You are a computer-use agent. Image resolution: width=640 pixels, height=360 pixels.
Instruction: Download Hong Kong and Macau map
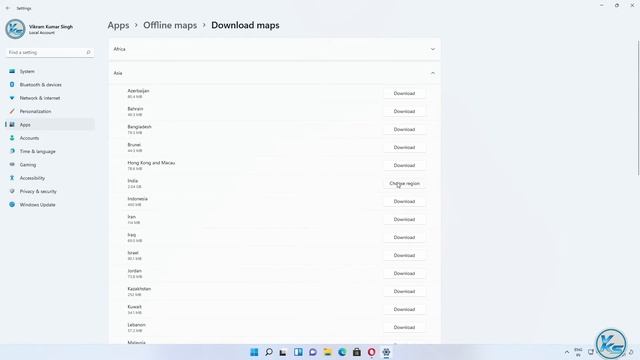pyautogui.click(x=404, y=165)
